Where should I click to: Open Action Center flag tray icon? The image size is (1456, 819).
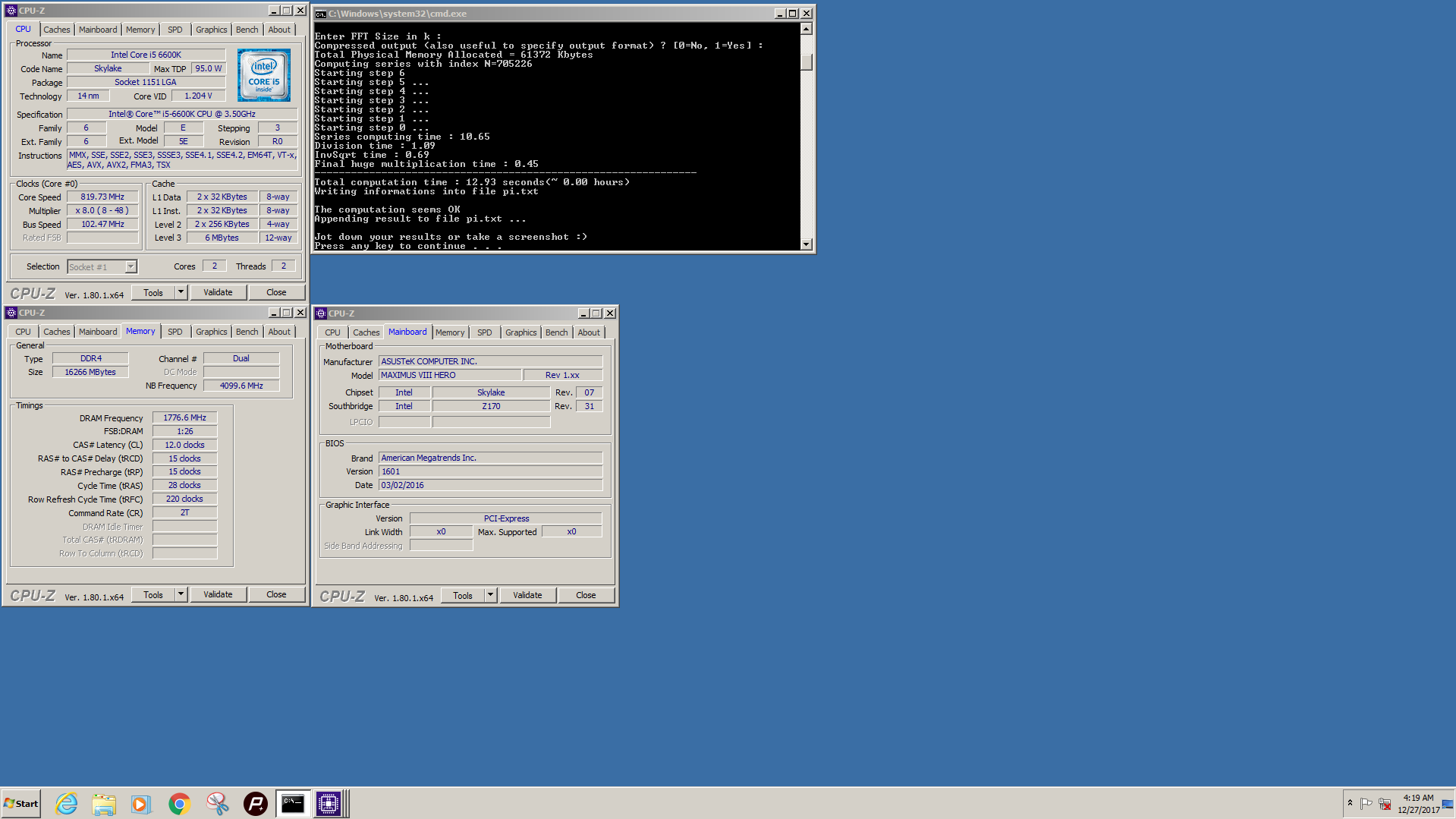click(x=1366, y=803)
